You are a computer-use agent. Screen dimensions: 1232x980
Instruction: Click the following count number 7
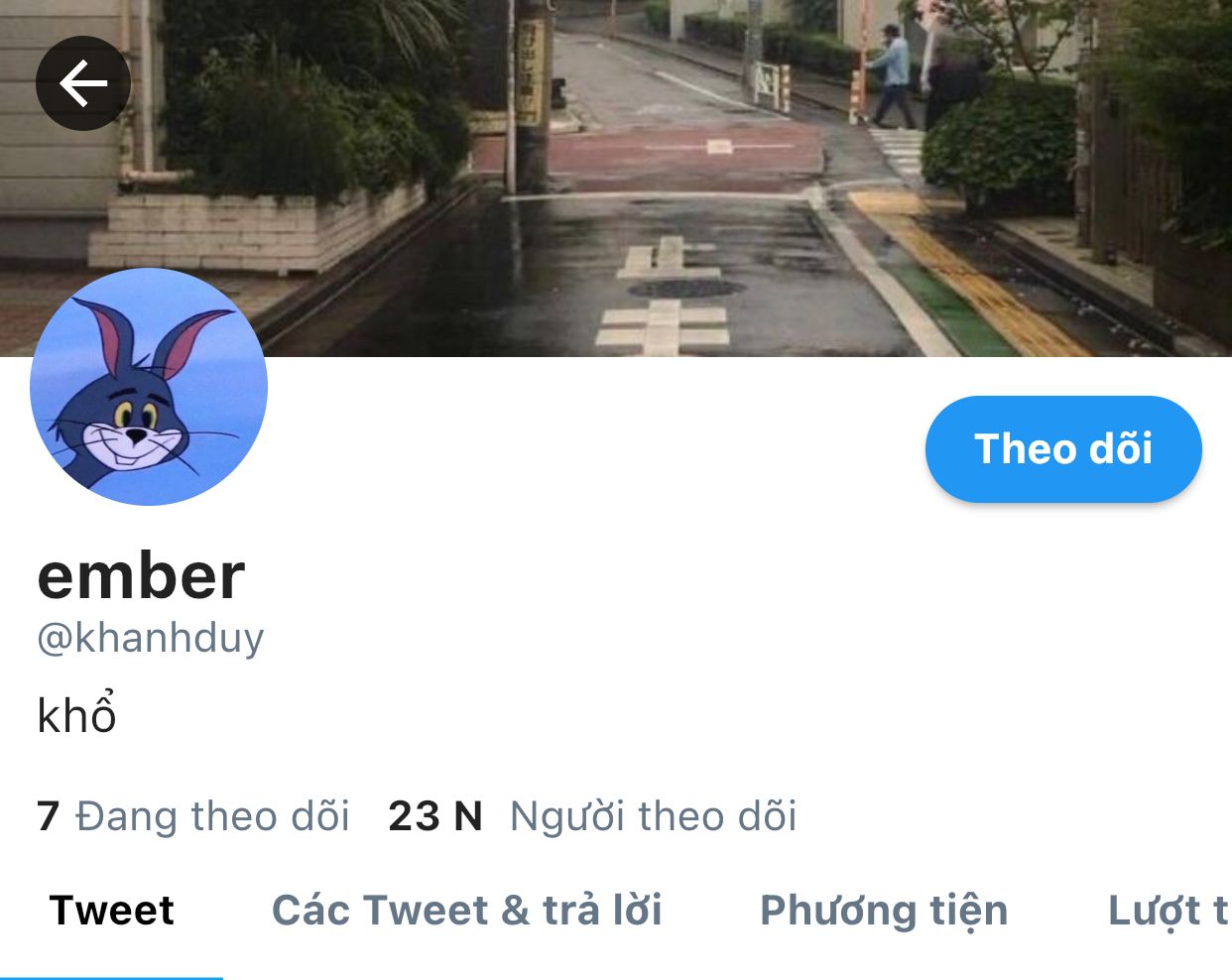pyautogui.click(x=48, y=816)
